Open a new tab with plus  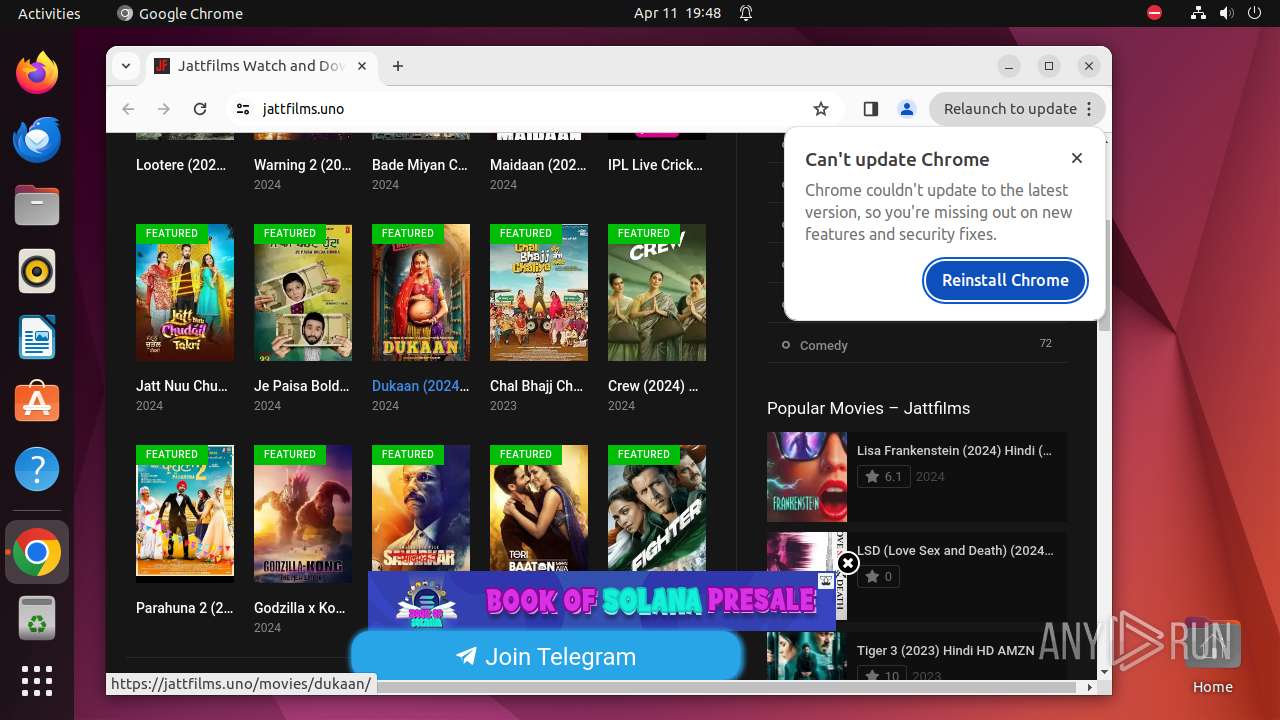click(398, 66)
